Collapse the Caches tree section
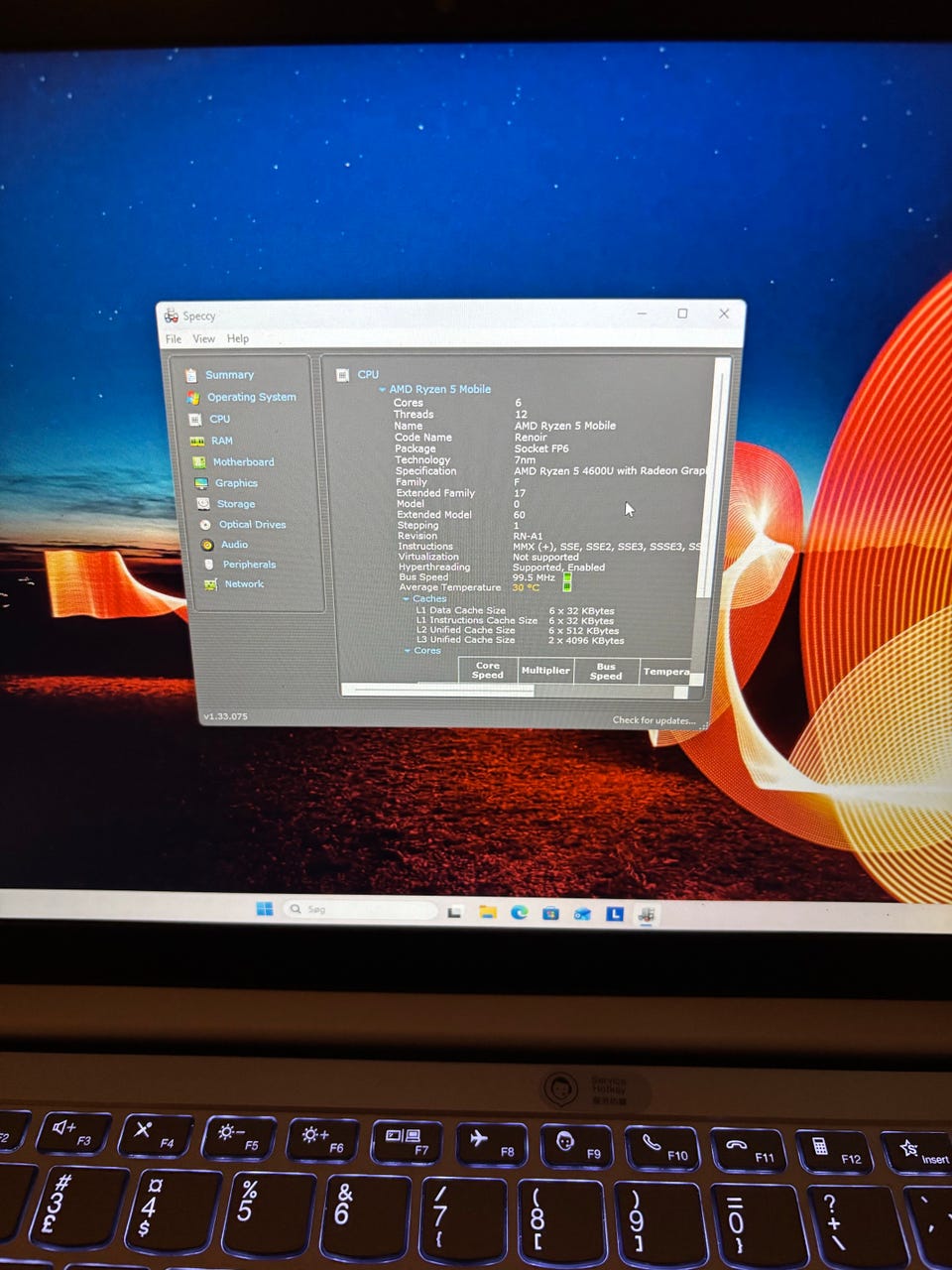Image resolution: width=952 pixels, height=1270 pixels. tap(406, 599)
